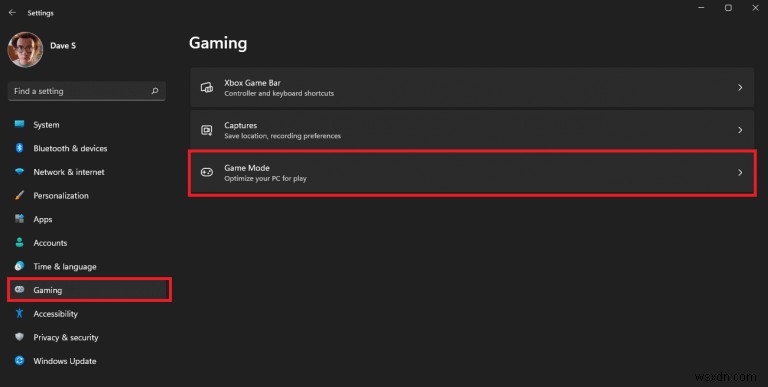
Task: Click the Network & internet wifi icon
Action: click(20, 171)
